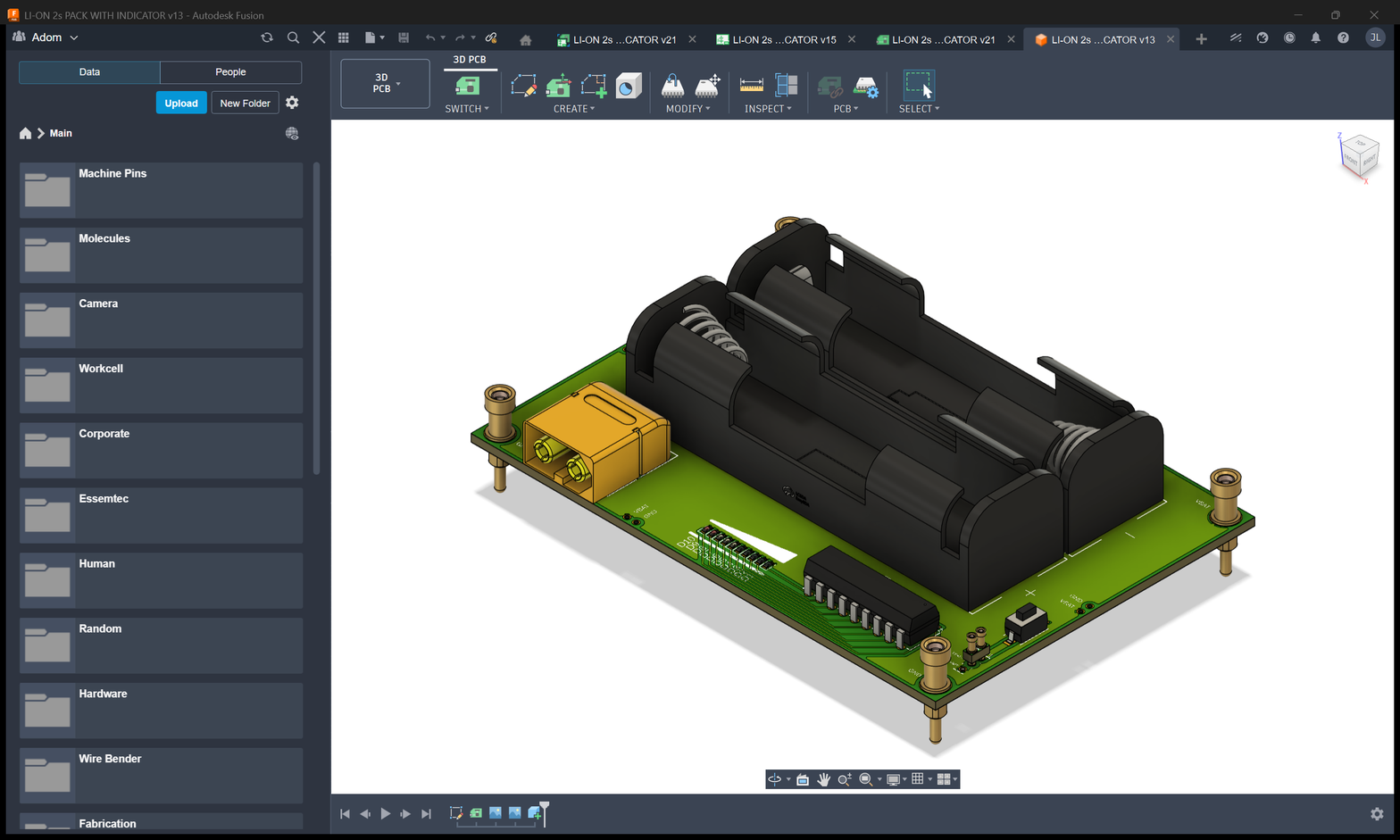Add a new document tab with plus
This screenshot has width=1400, height=840.
(1201, 38)
